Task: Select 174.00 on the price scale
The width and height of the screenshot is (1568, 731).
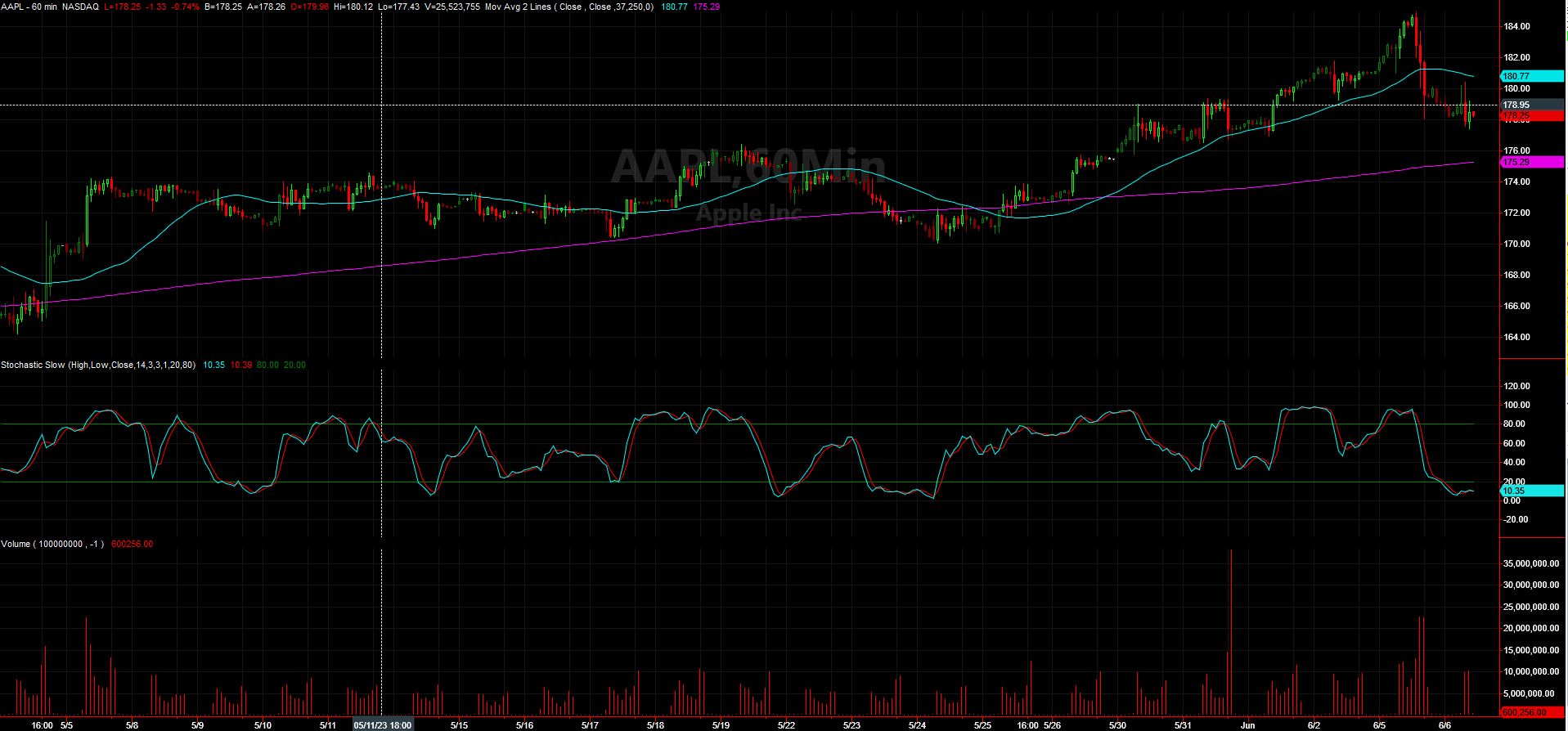Action: coord(1516,182)
